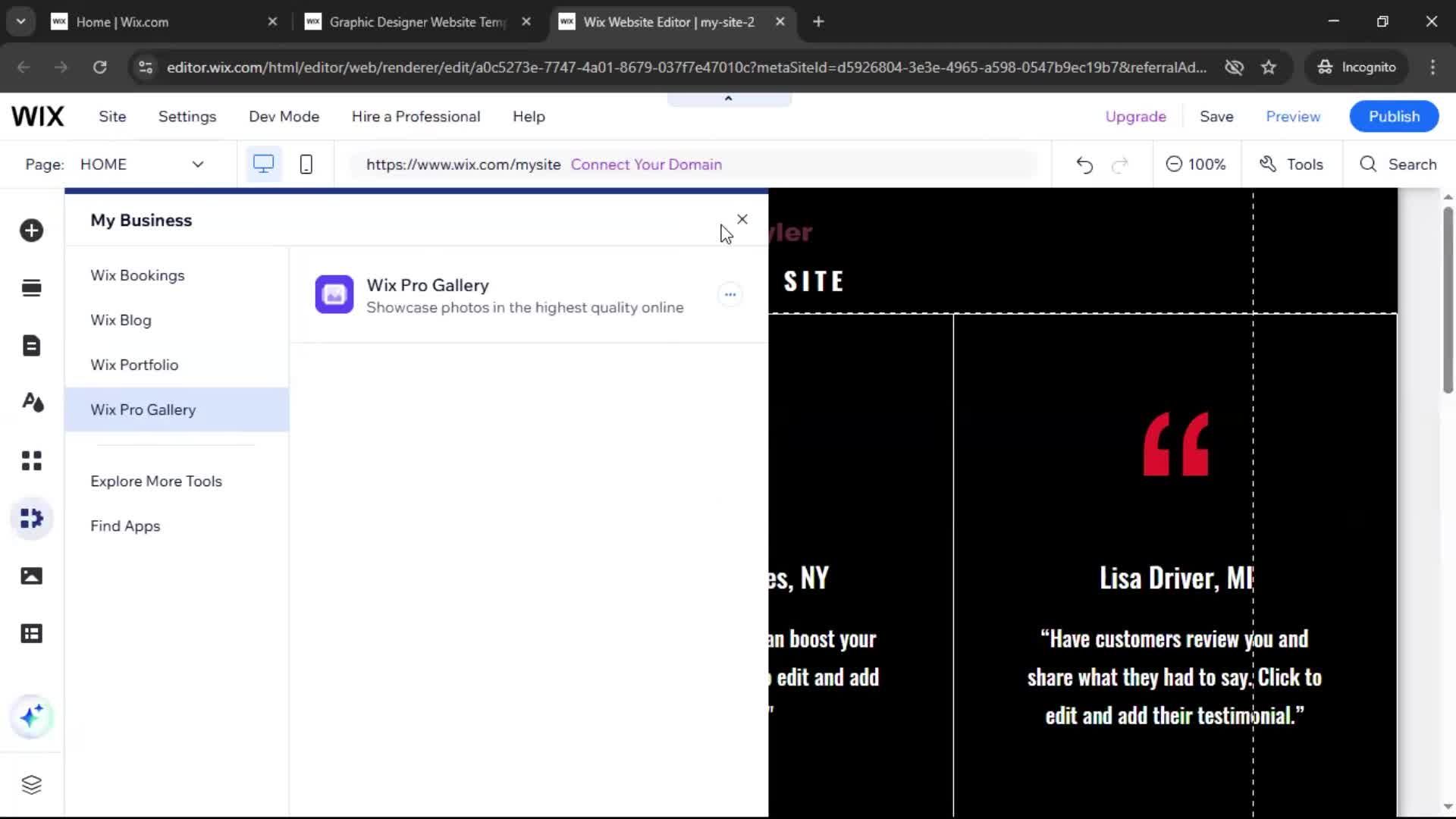Click the Preview button
Image resolution: width=1456 pixels, height=819 pixels.
pos(1293,117)
